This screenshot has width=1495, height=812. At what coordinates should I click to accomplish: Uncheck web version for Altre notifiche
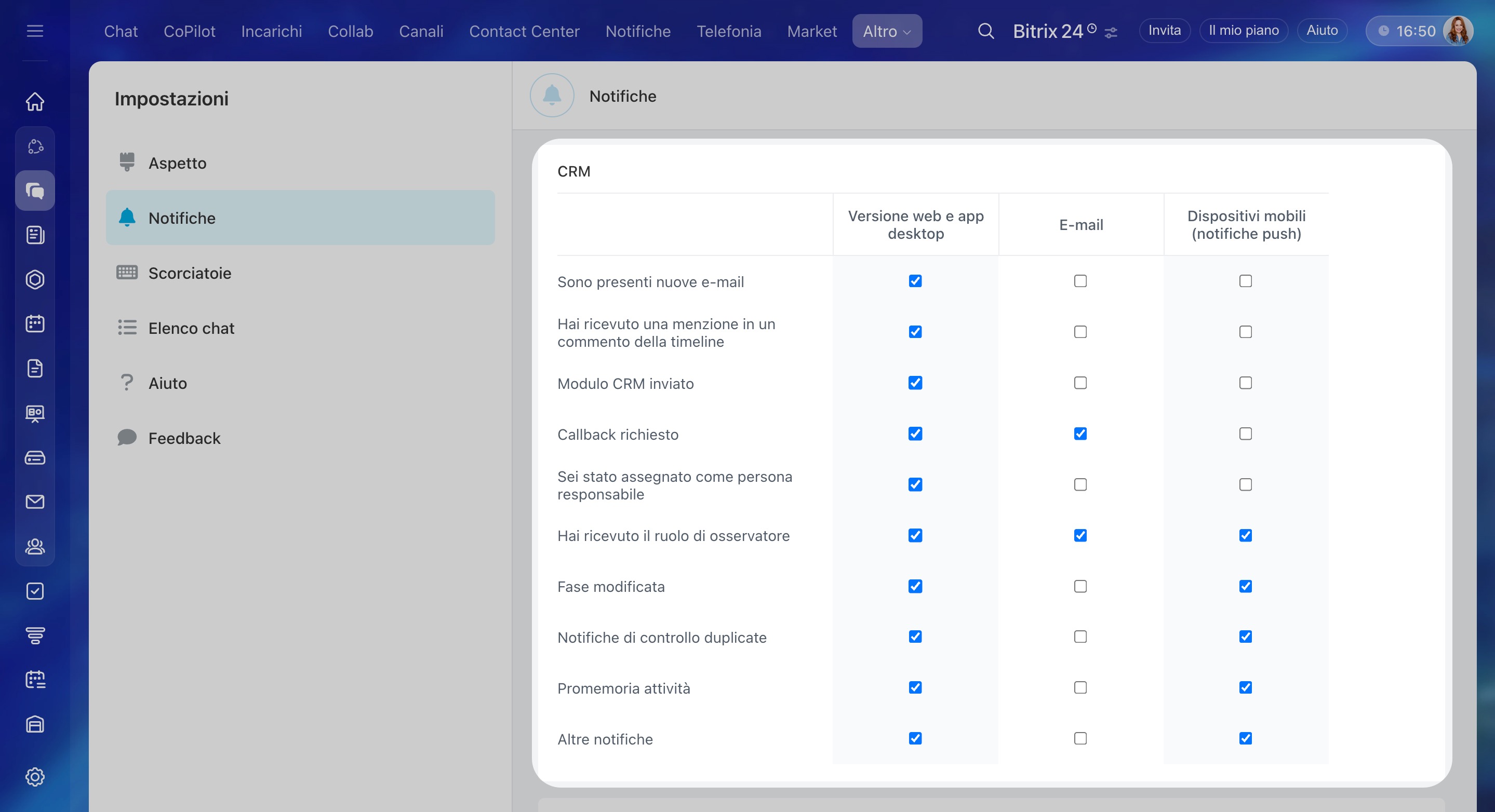click(915, 738)
